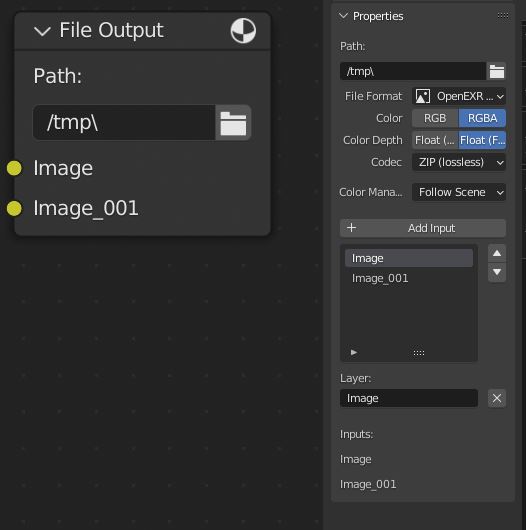Open the Color Management Follow Scene dropdown

459,192
